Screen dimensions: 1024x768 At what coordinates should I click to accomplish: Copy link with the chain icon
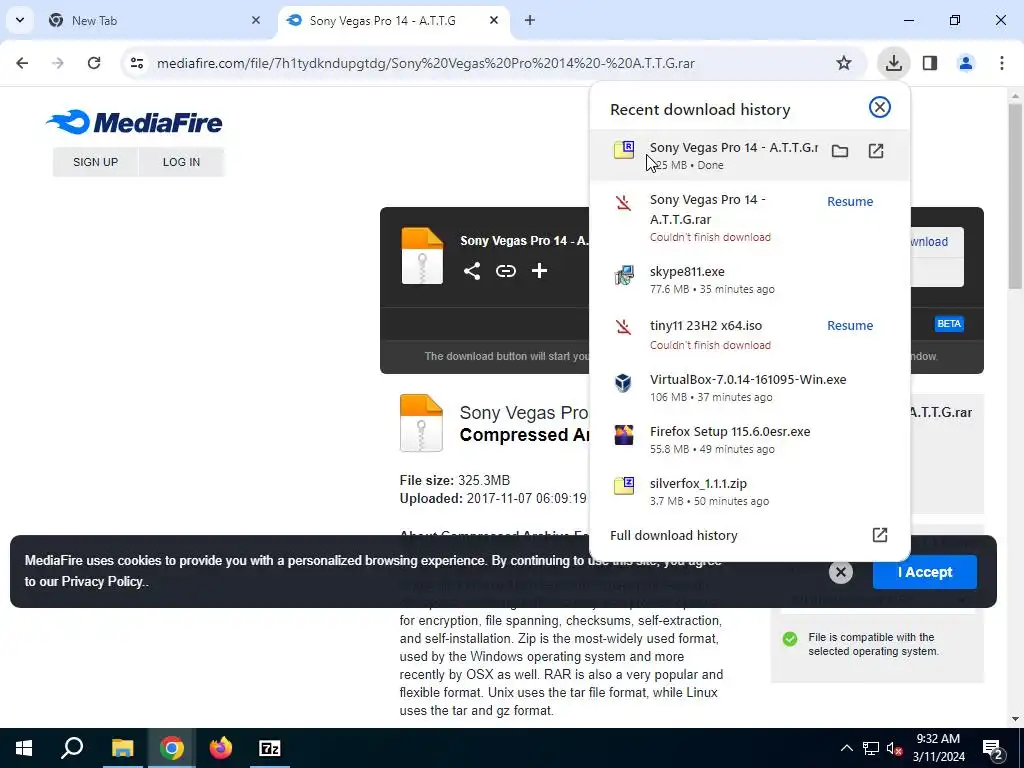pos(505,271)
